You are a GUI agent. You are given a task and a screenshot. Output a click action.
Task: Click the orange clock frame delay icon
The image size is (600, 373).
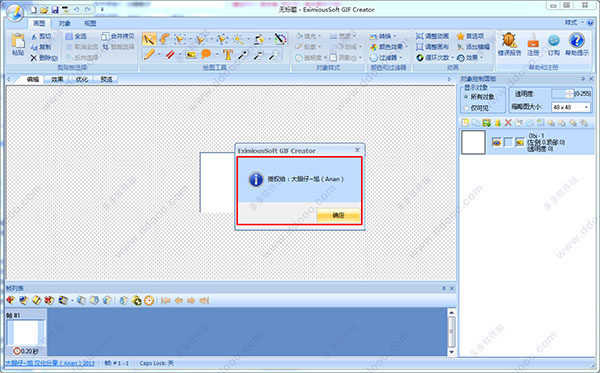(x=149, y=300)
